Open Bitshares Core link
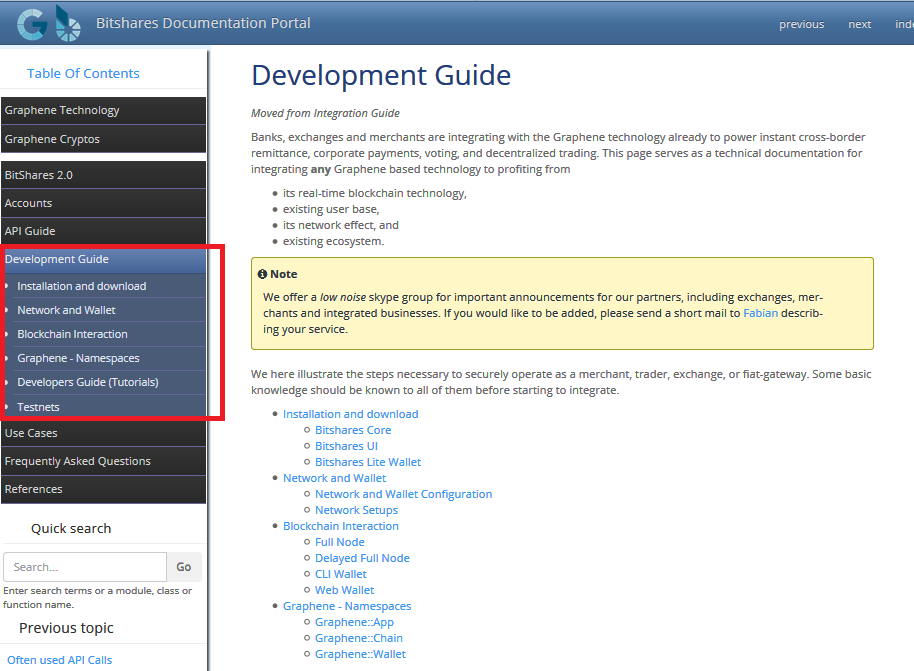This screenshot has height=671, width=914. point(353,430)
